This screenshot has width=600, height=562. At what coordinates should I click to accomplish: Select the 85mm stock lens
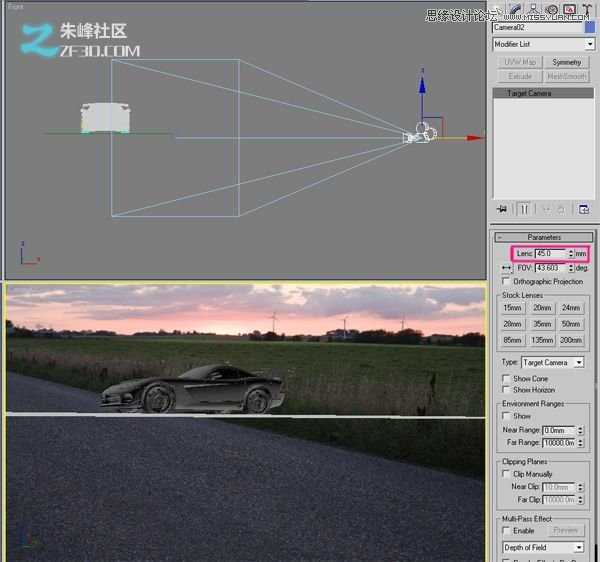[512, 340]
